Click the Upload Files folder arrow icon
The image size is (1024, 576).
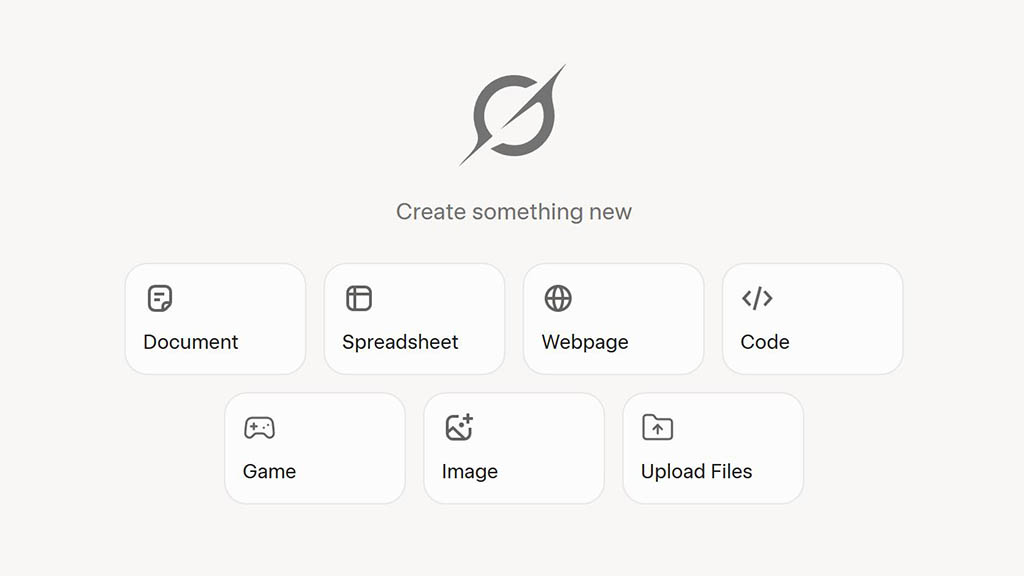coord(658,427)
